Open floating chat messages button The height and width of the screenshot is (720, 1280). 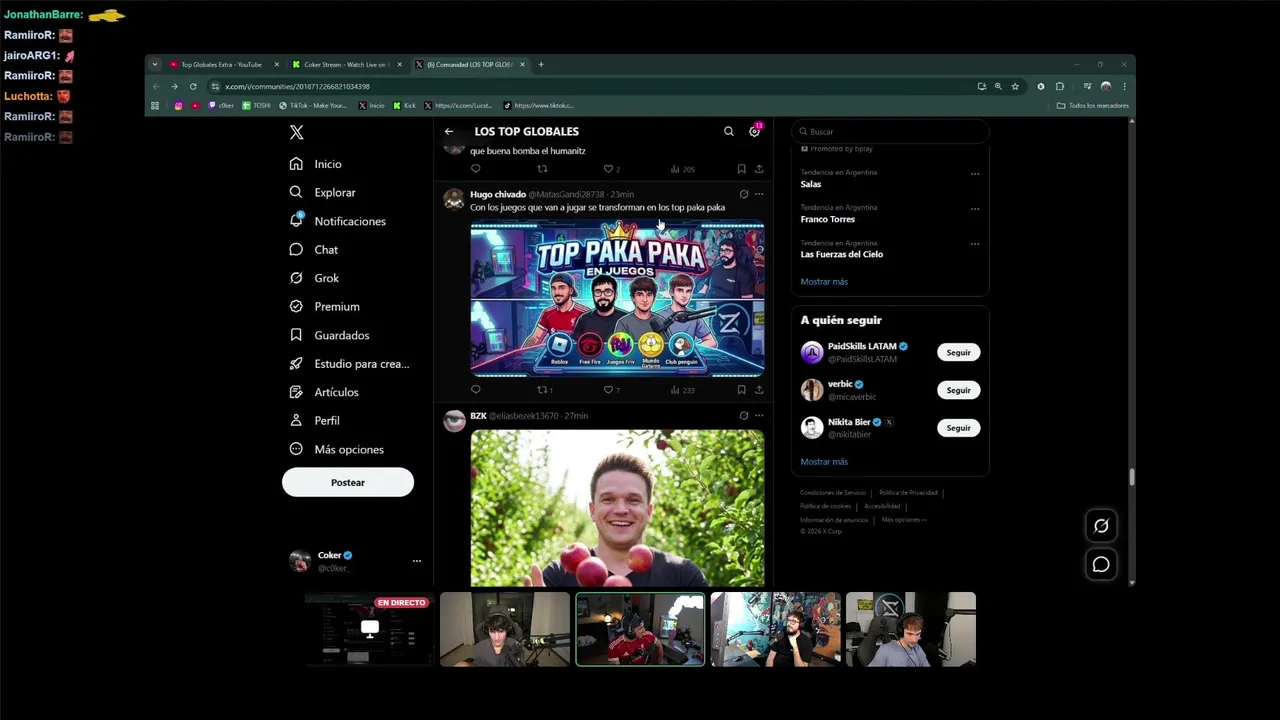(x=1101, y=565)
